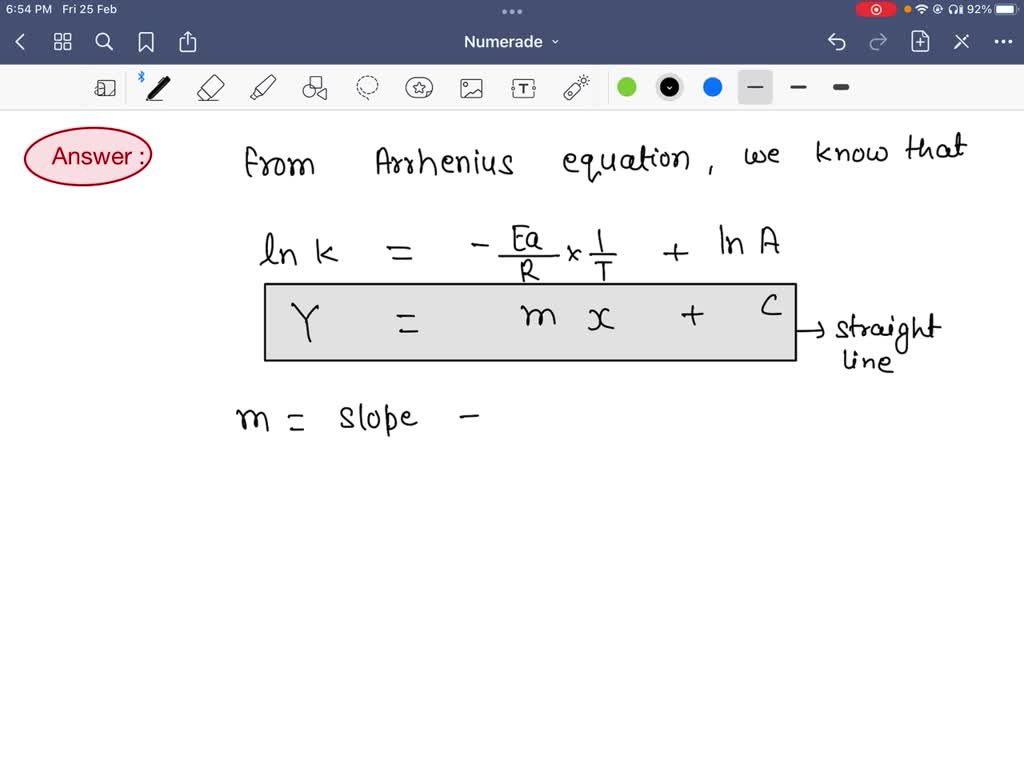Open the Elements/Stickers tool
Viewport: 1024px width, 768px height.
pyautogui.click(x=419, y=87)
